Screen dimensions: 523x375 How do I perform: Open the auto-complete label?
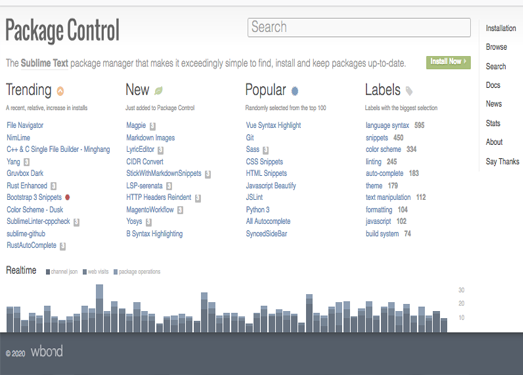tap(385, 173)
